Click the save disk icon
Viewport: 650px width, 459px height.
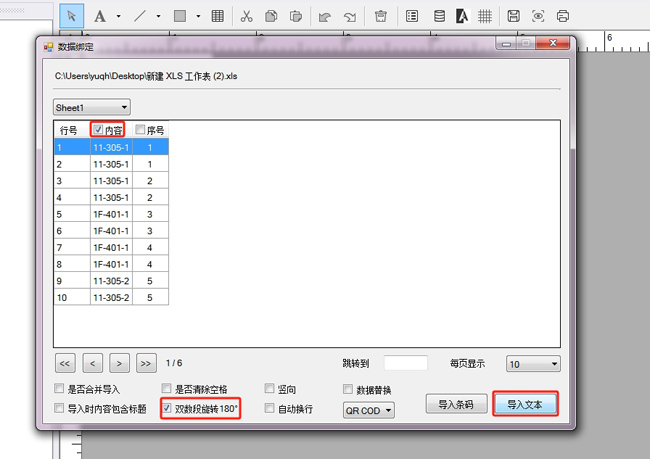[x=513, y=16]
